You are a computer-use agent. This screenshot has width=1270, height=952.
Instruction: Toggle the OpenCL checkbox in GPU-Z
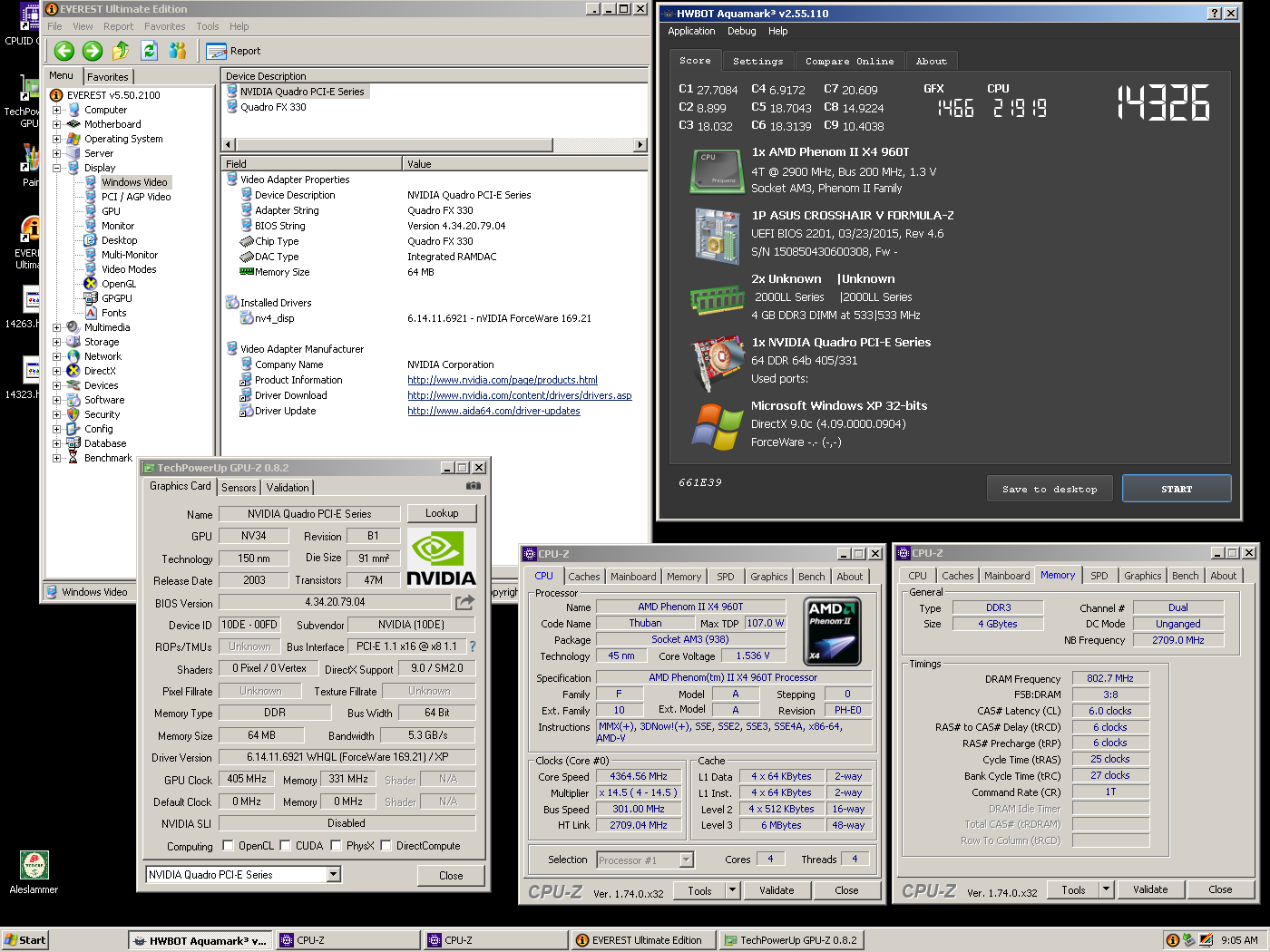pos(227,846)
